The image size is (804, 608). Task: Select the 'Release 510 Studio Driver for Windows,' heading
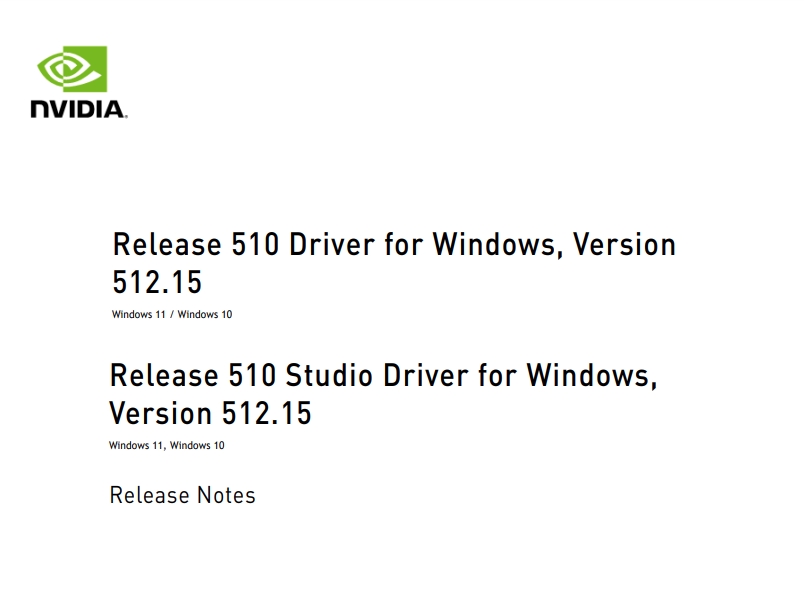pyautogui.click(x=383, y=376)
